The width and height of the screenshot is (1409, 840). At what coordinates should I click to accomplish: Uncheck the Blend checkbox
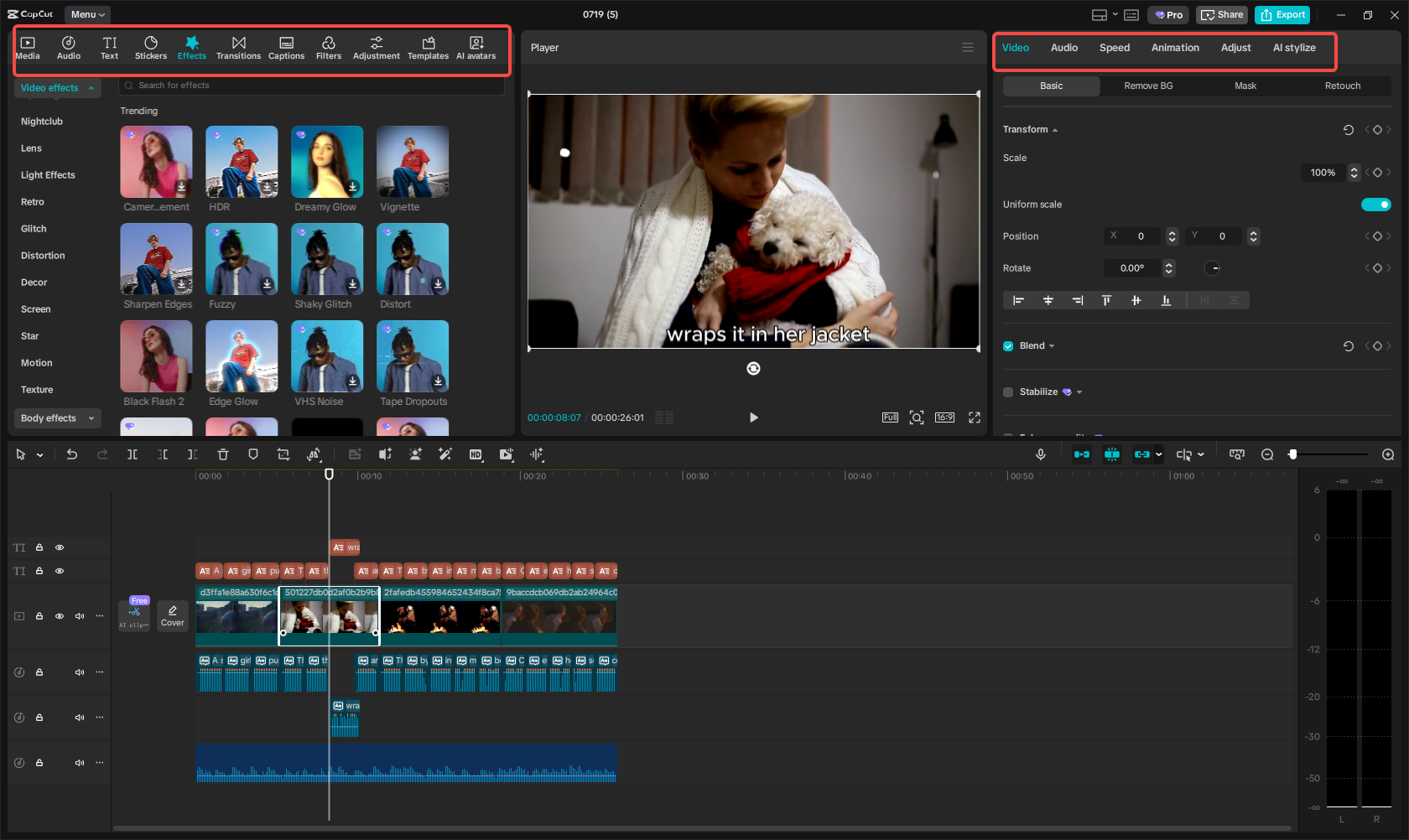click(1007, 345)
